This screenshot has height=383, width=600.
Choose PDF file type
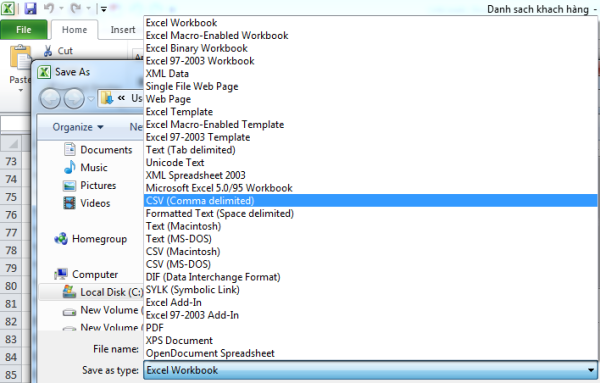(370, 328)
